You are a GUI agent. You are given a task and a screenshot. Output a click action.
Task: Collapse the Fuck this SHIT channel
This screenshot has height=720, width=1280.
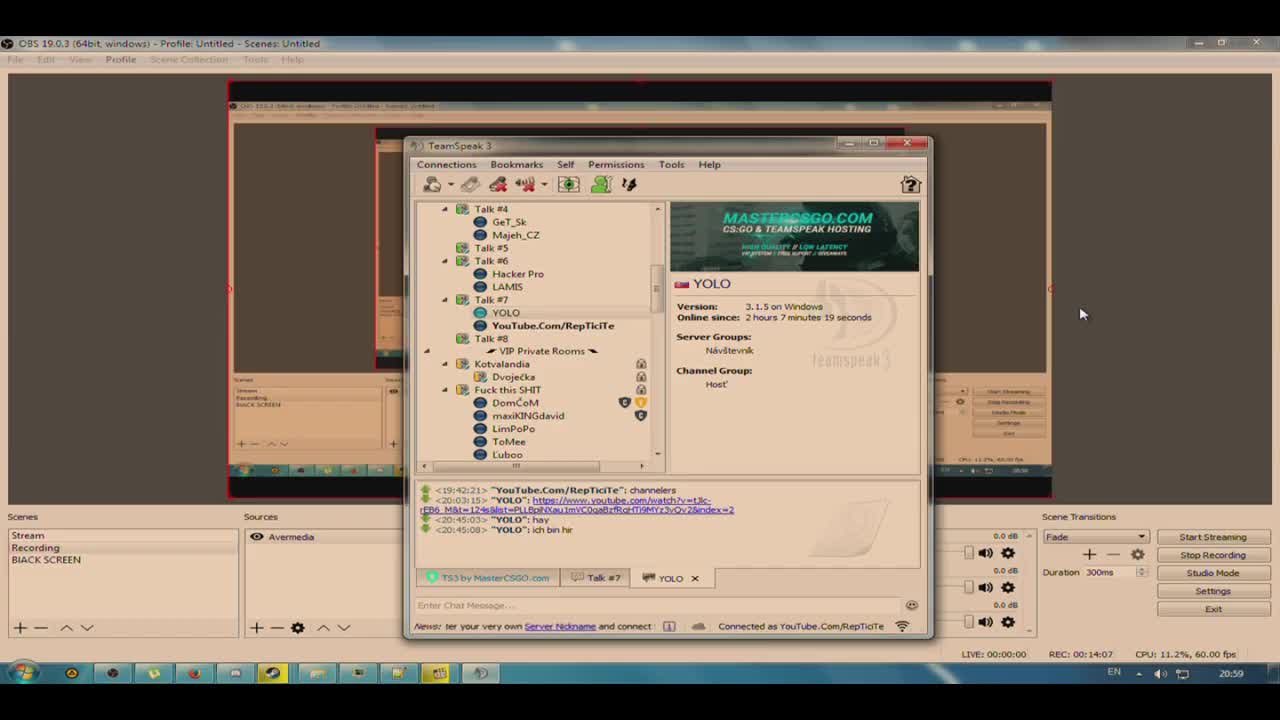click(x=445, y=390)
